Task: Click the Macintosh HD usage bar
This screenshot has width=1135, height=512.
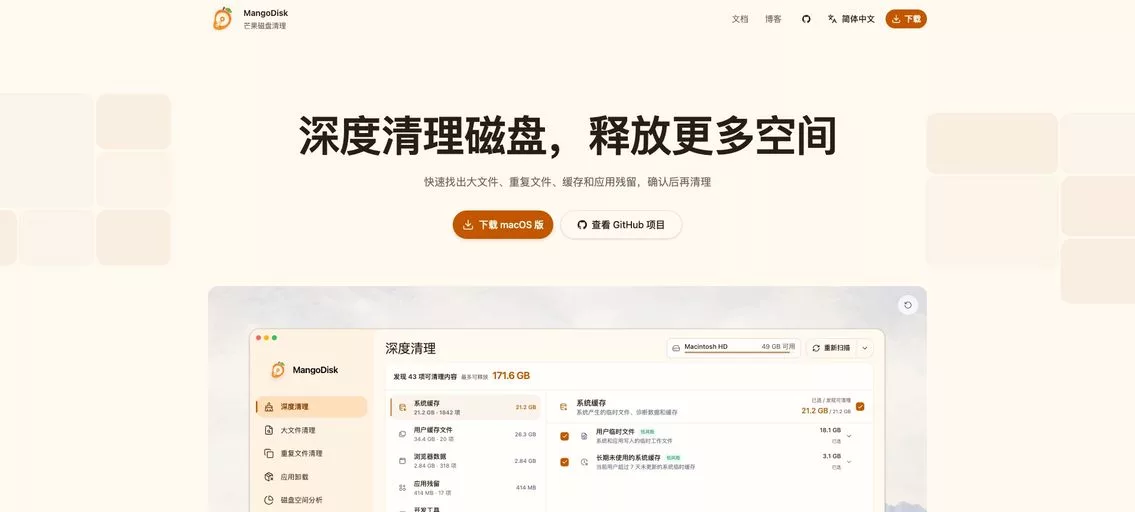Action: [x=739, y=353]
